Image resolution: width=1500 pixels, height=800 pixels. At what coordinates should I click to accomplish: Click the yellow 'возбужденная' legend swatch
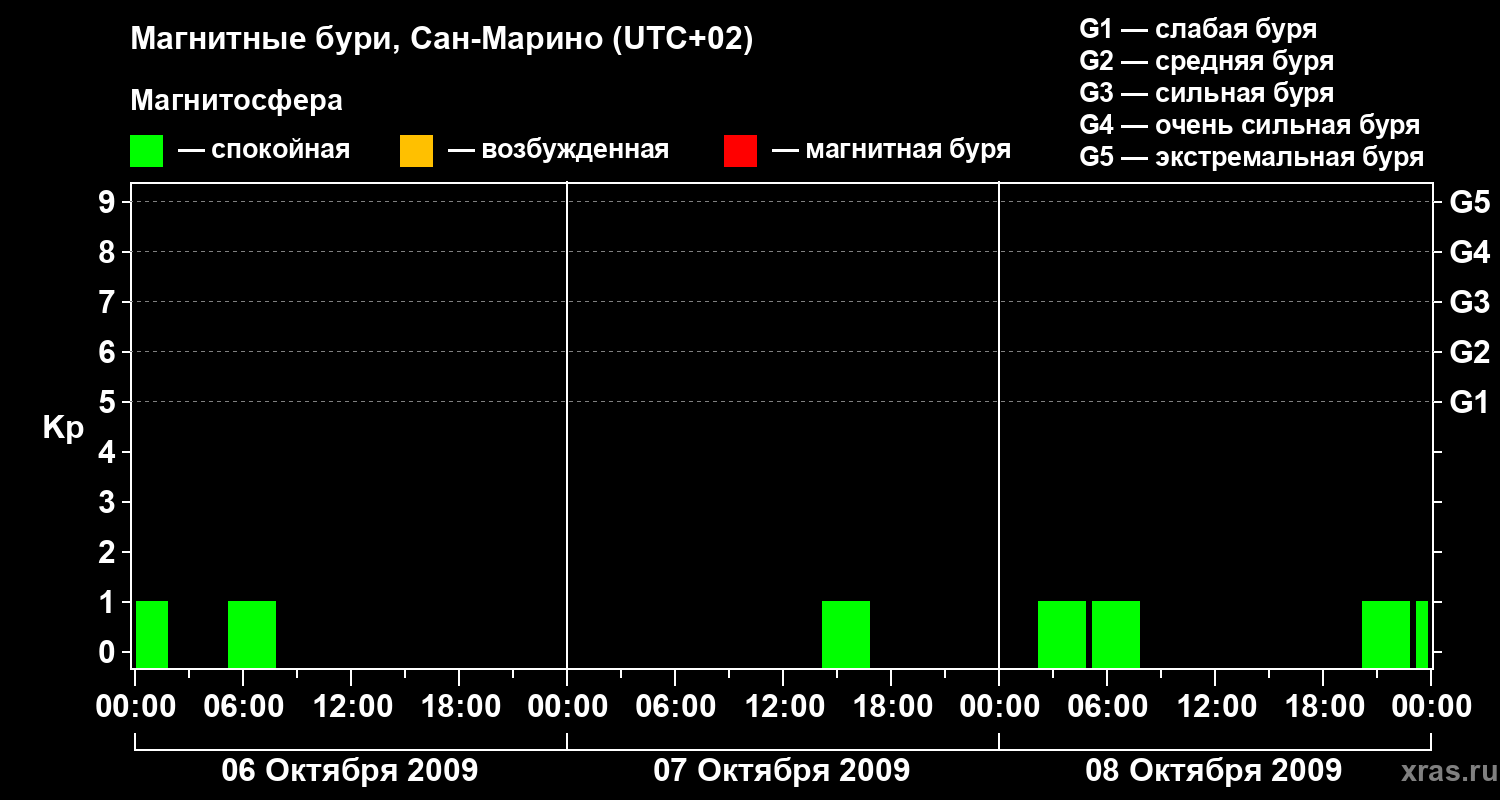tap(416, 151)
